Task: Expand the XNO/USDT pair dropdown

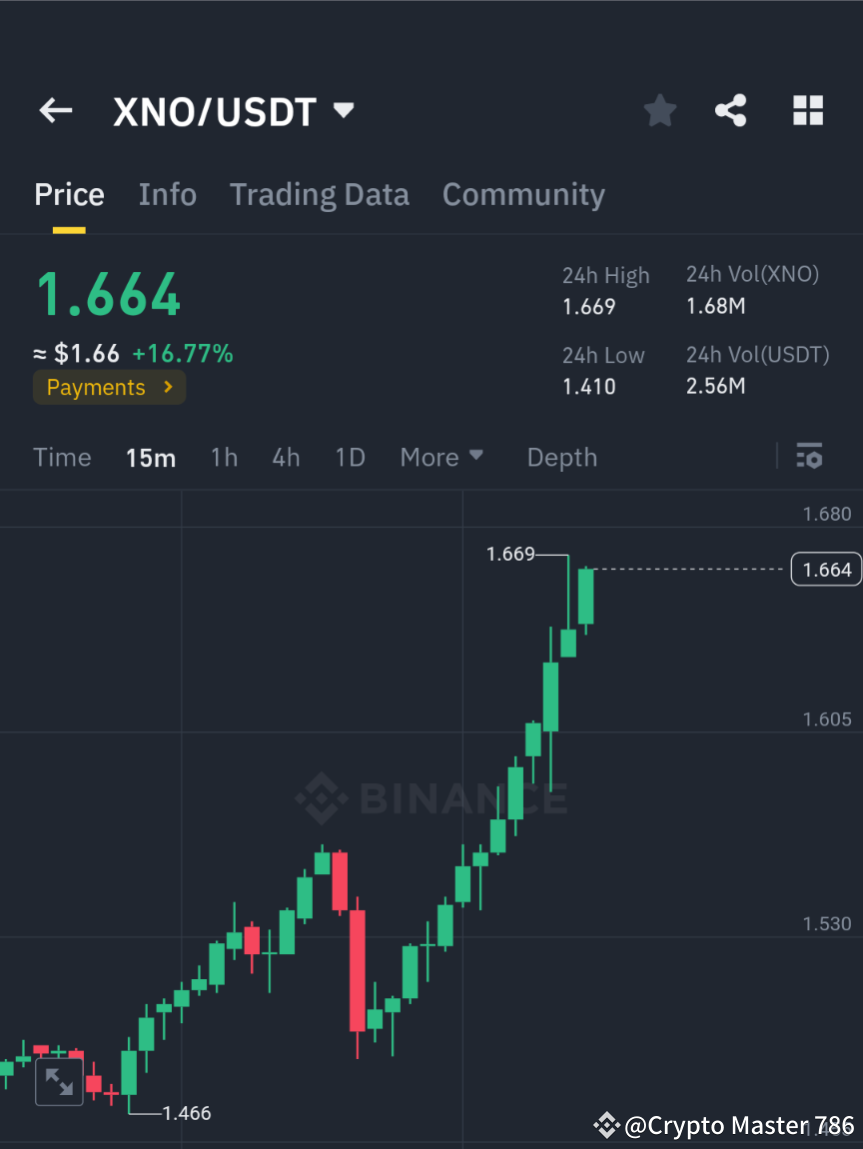Action: [342, 112]
